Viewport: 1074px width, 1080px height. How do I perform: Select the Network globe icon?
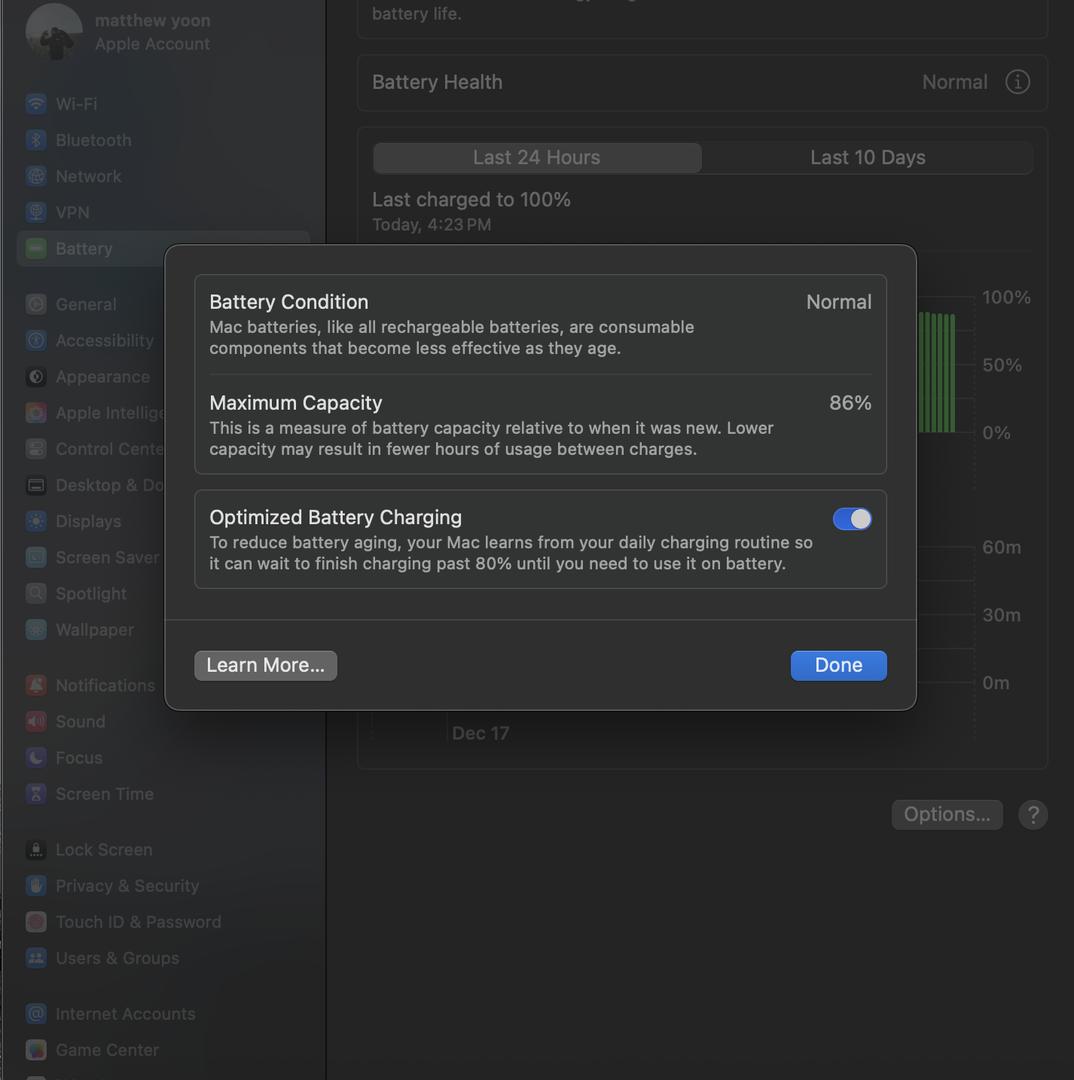[x=36, y=176]
